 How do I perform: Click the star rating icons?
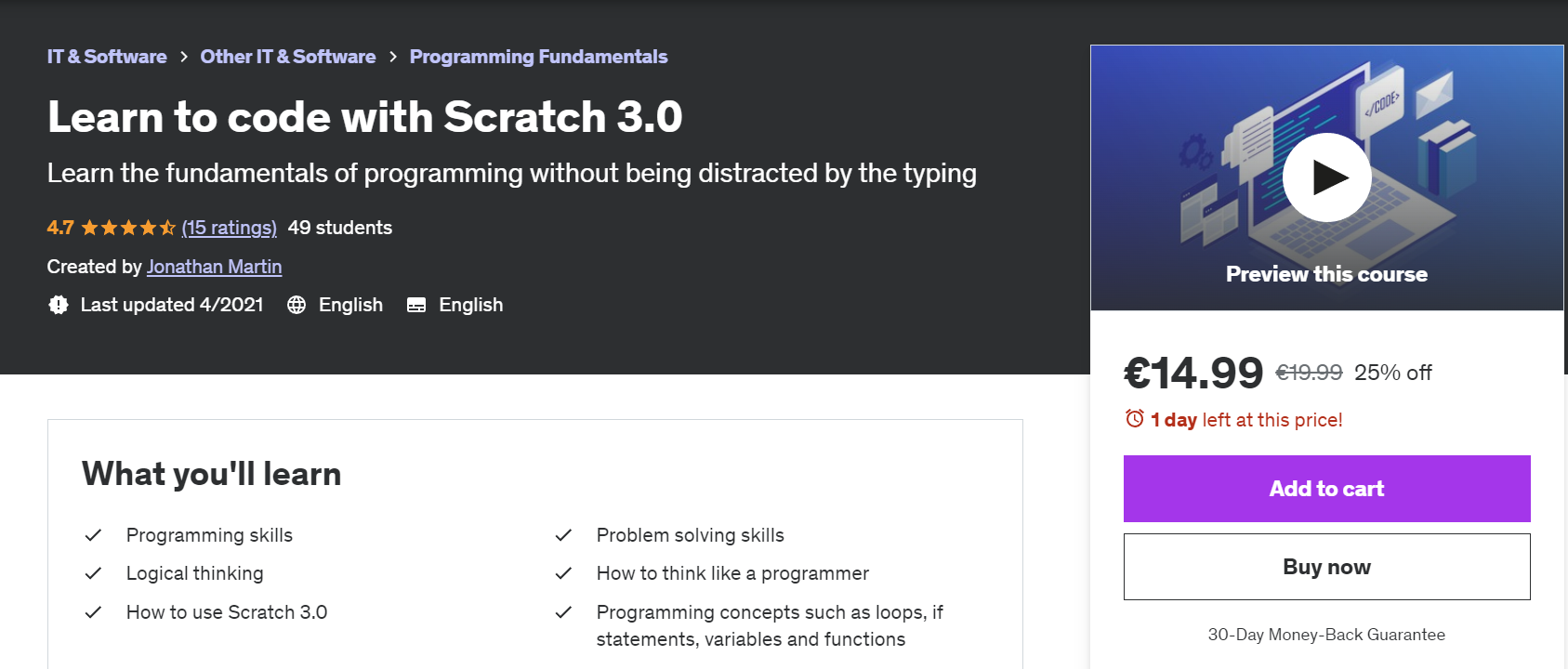pyautogui.click(x=128, y=228)
